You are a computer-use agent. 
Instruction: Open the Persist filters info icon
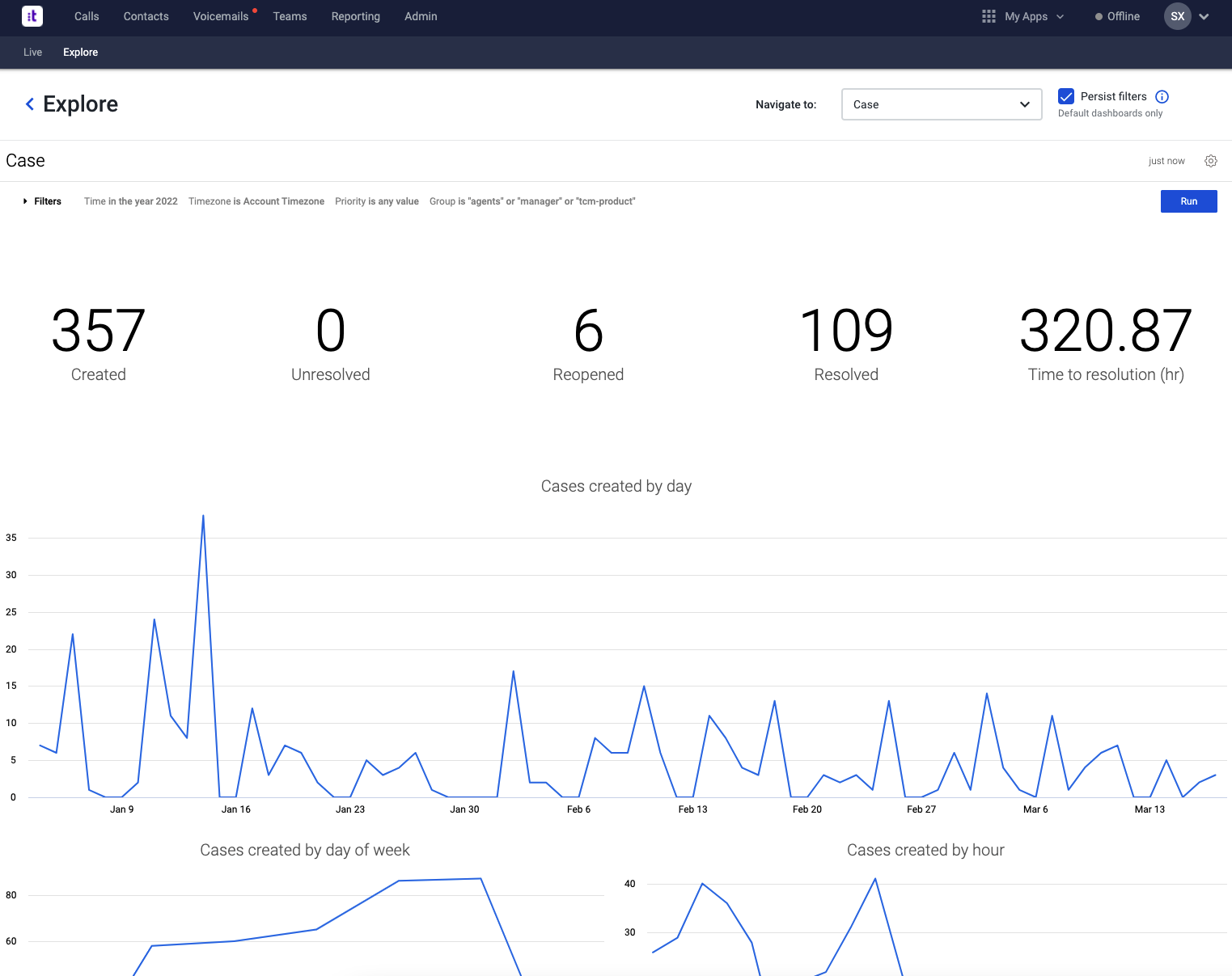point(1162,96)
